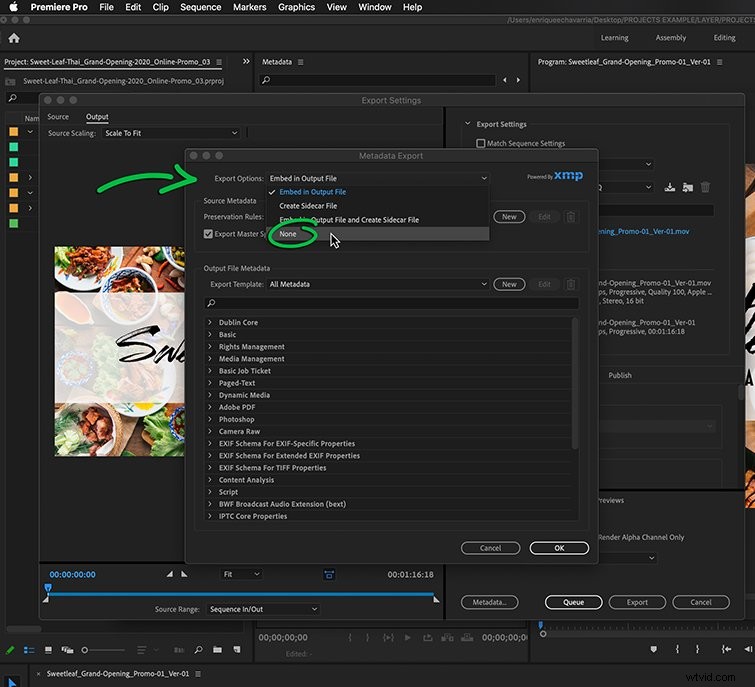Click the metadata schema list scrollbar

[574, 383]
